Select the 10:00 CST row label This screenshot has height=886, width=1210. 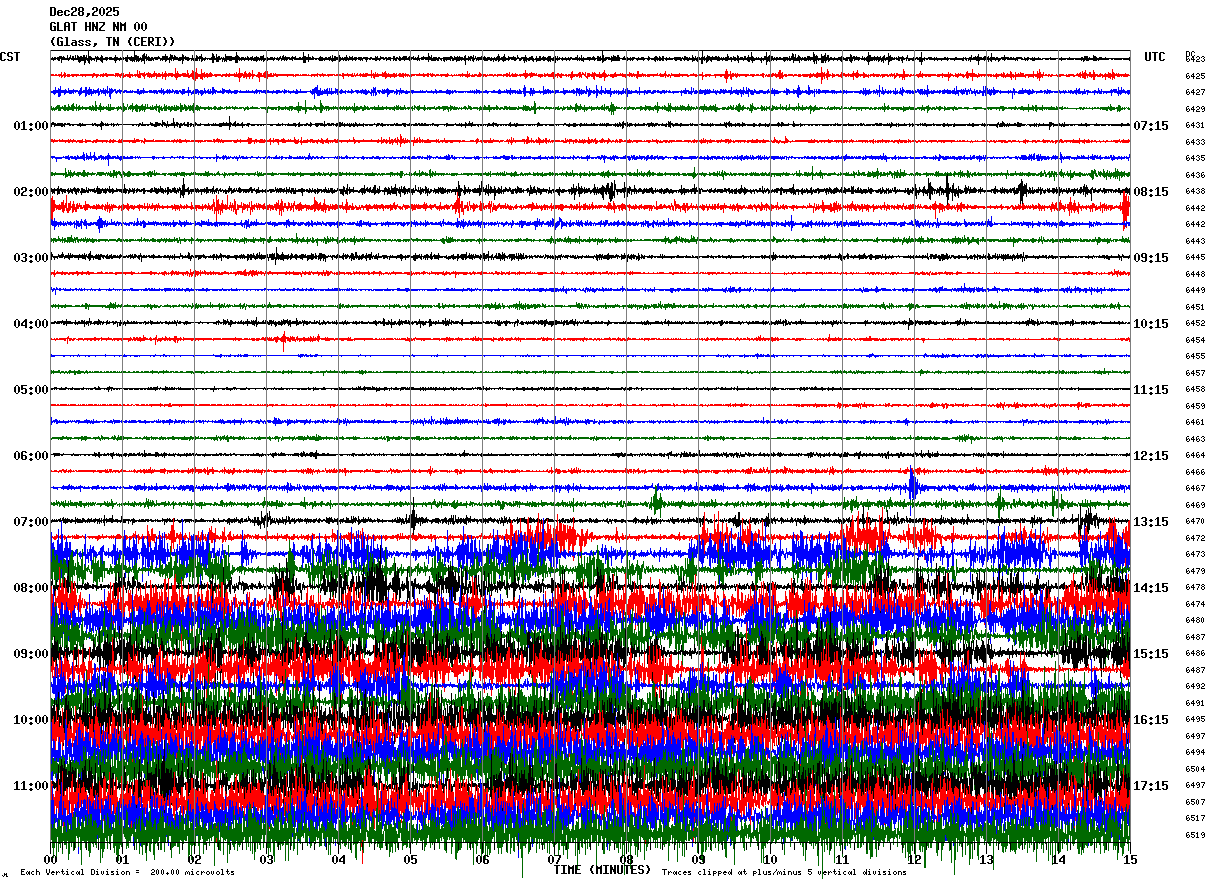[x=31, y=720]
